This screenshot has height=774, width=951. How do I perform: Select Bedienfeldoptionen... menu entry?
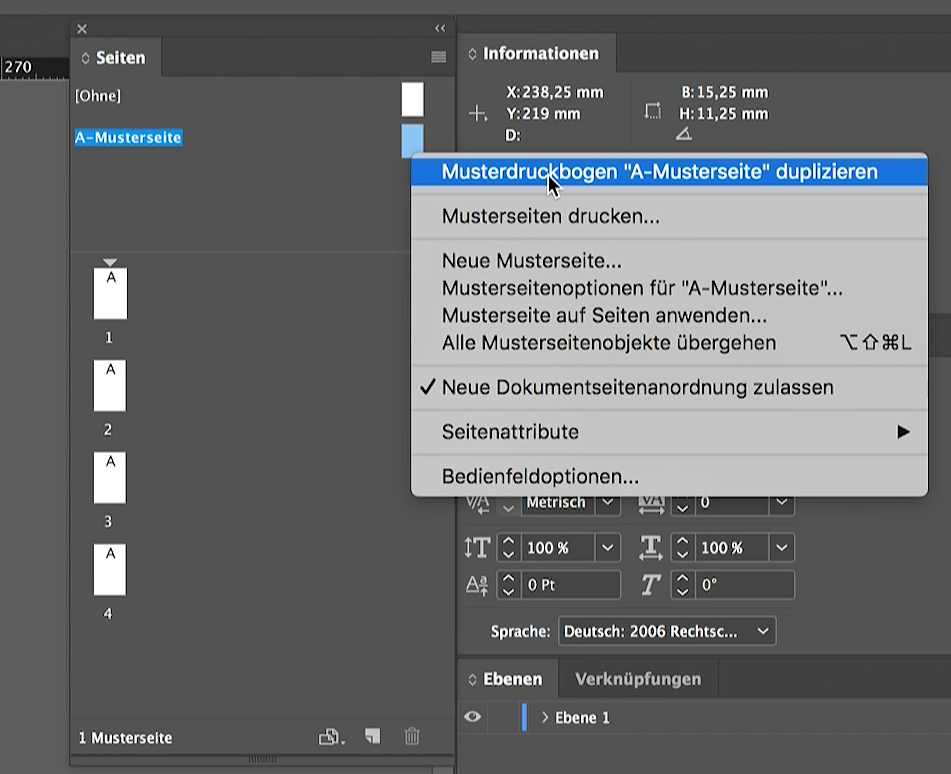coord(540,477)
